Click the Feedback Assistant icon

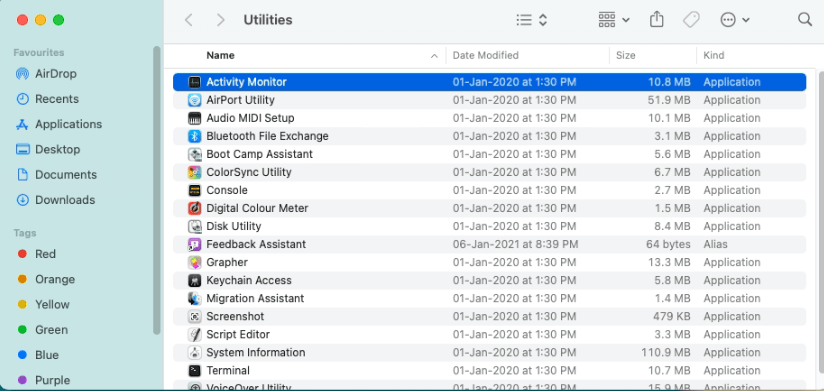(194, 244)
